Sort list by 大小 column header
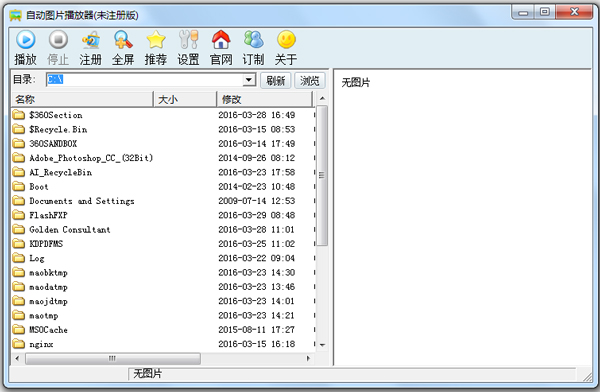Image resolution: width=600 pixels, height=392 pixels. tap(185, 100)
